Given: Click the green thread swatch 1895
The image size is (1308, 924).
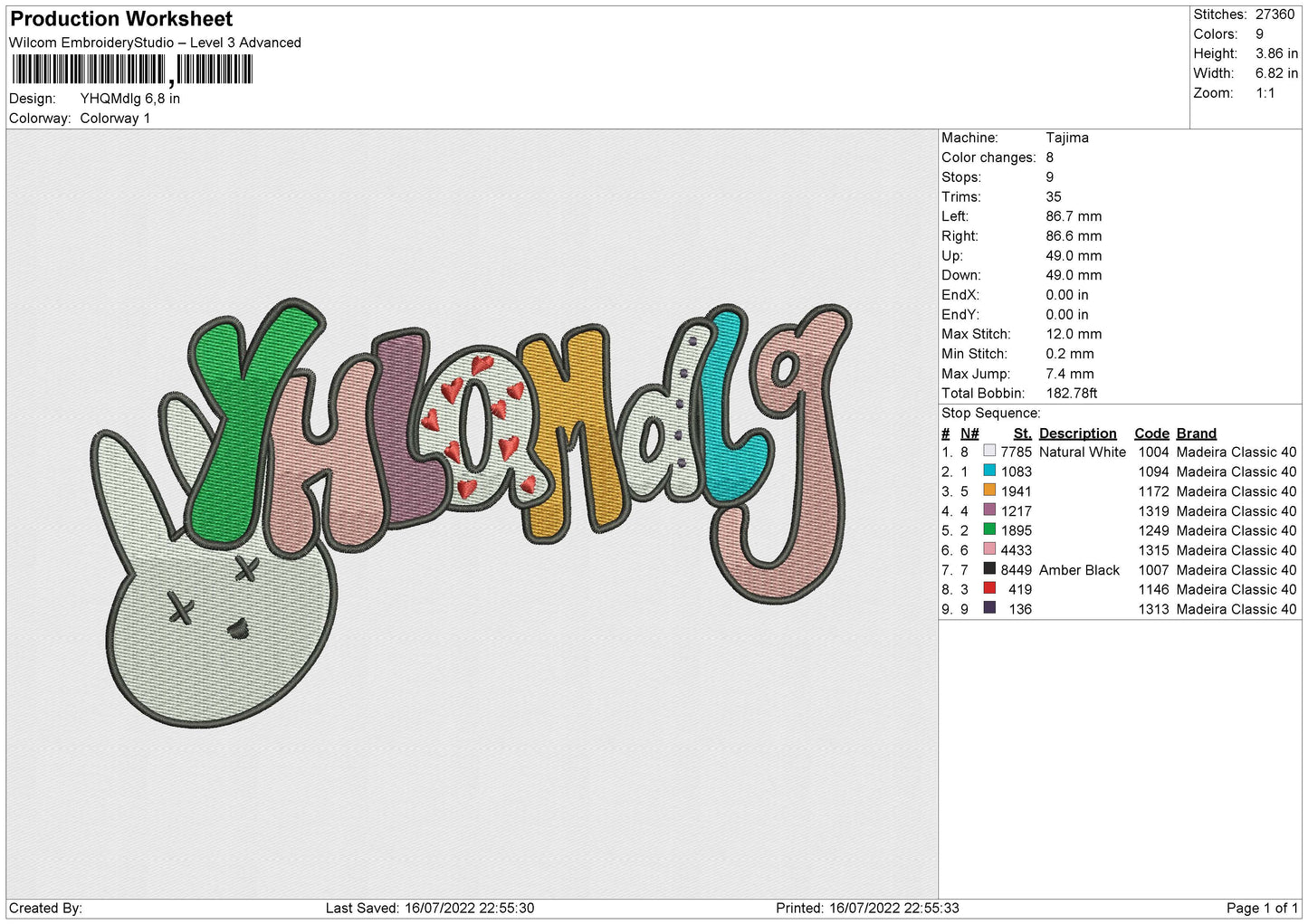Looking at the screenshot, I should click(x=989, y=529).
